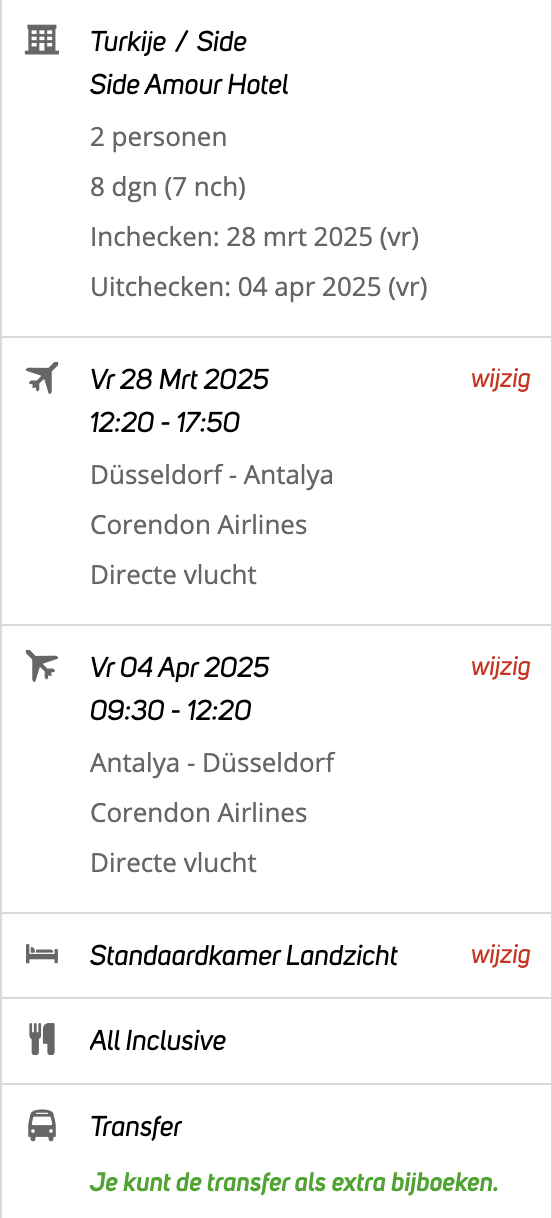Click the Düsseldorf - Antalya route text
This screenshot has height=1218, width=552.
pos(212,474)
